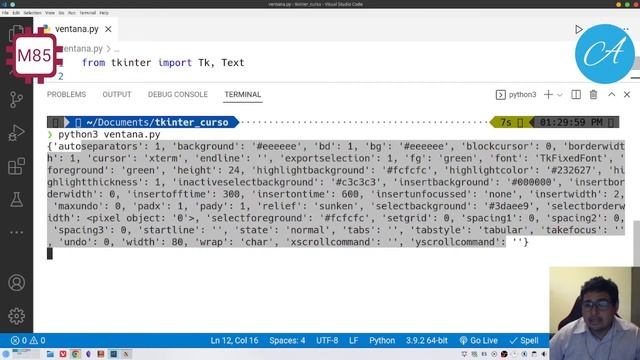The image size is (640, 360).
Task: Kill the terminal with trash icon
Action: 593,95
